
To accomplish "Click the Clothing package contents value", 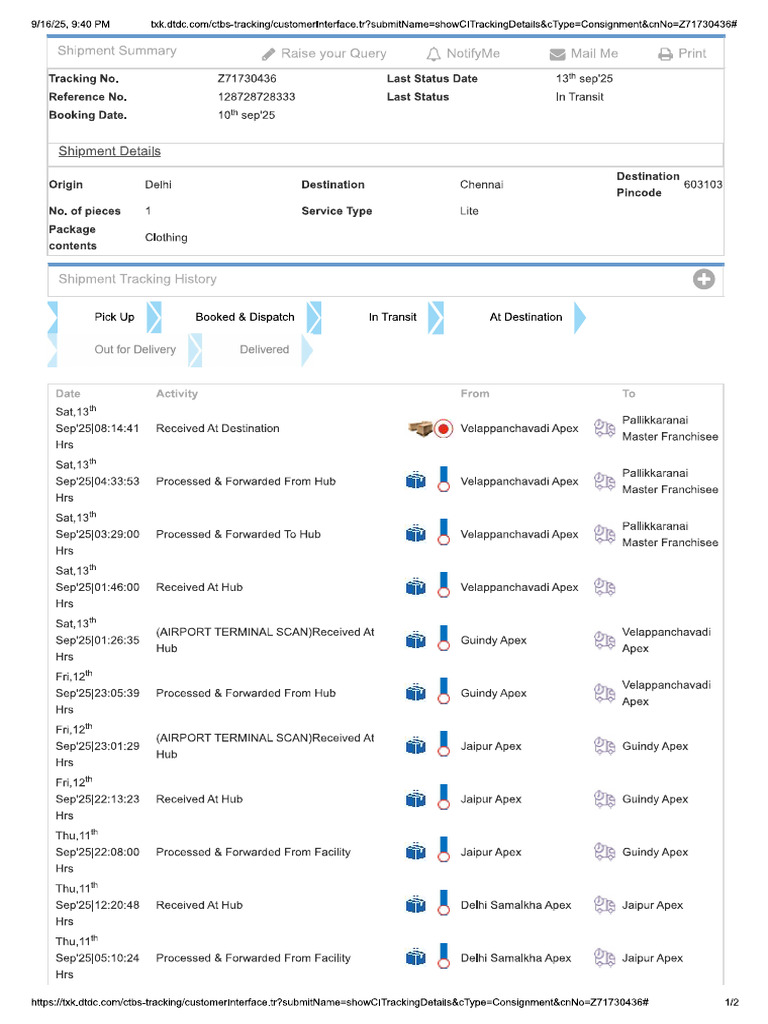I will click(x=166, y=237).
